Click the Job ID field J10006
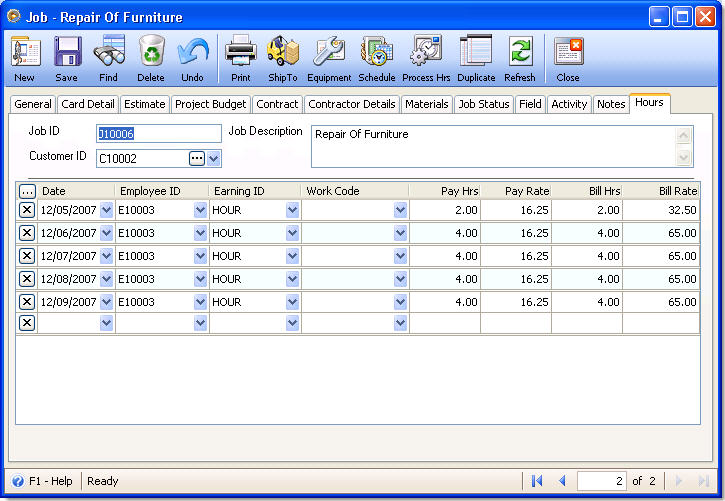 click(x=159, y=134)
